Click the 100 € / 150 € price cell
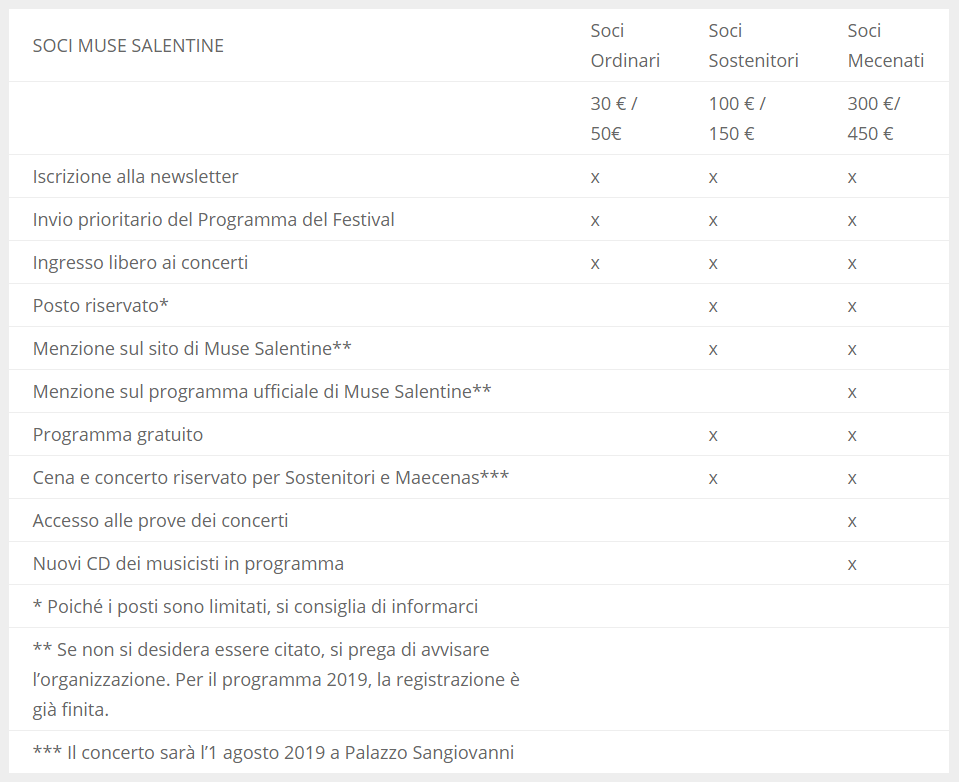The height and width of the screenshot is (782, 959). [x=737, y=118]
